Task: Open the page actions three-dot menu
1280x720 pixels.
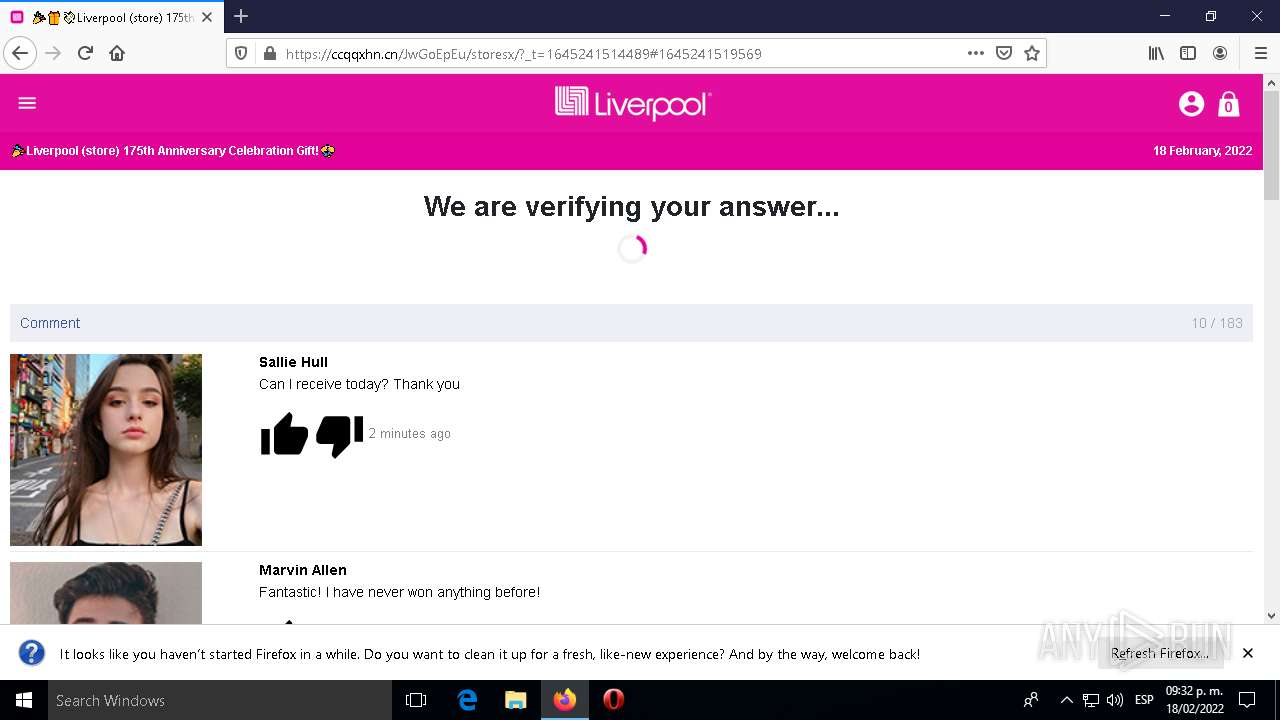Action: click(976, 53)
